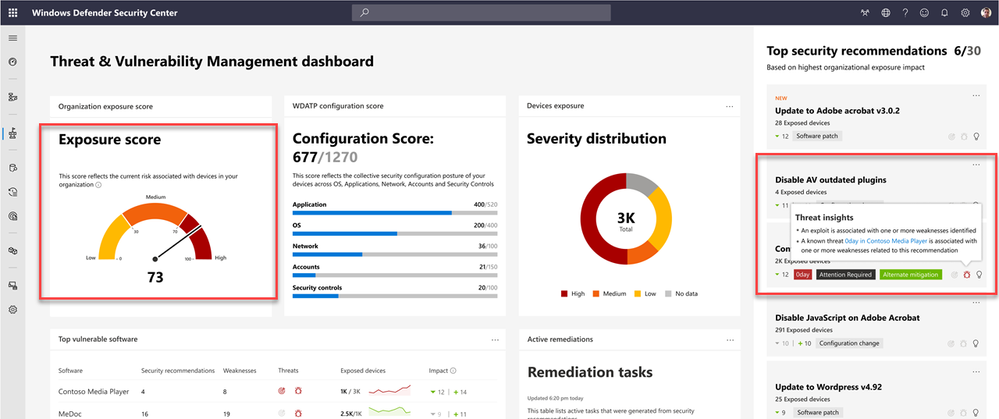Click the 'Configuration change' tag
Viewport: 999px width, 419px height.
[x=848, y=343]
